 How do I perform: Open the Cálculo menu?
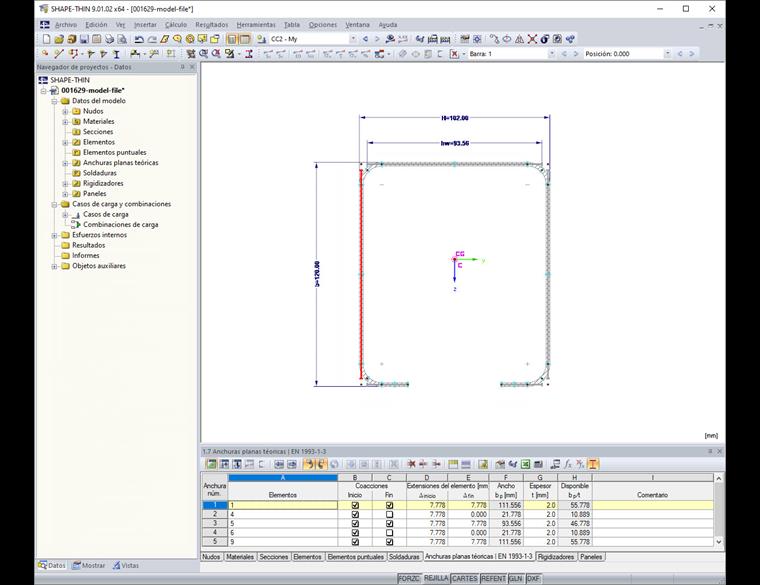pyautogui.click(x=175, y=25)
